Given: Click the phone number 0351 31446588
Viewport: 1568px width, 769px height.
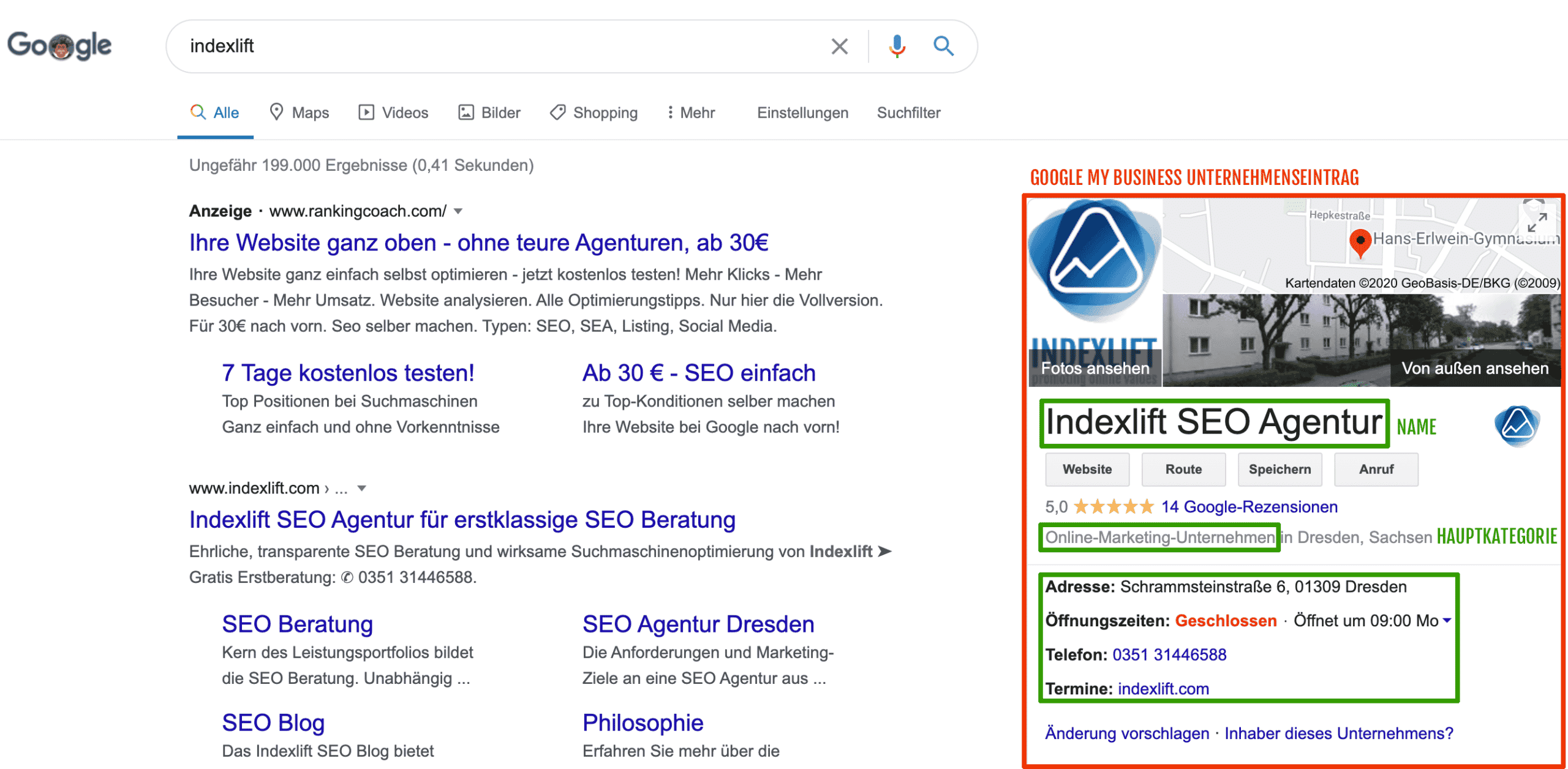Looking at the screenshot, I should click(1169, 655).
